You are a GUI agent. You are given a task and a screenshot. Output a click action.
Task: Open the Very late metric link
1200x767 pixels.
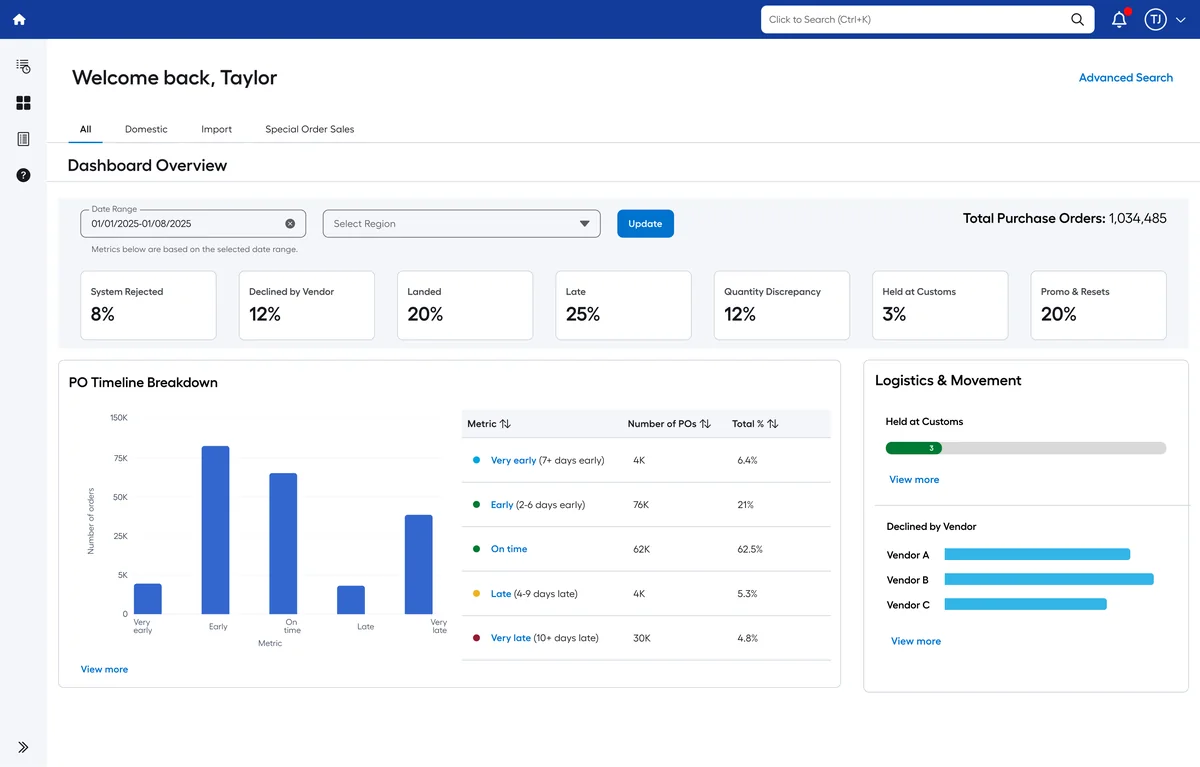click(x=510, y=638)
